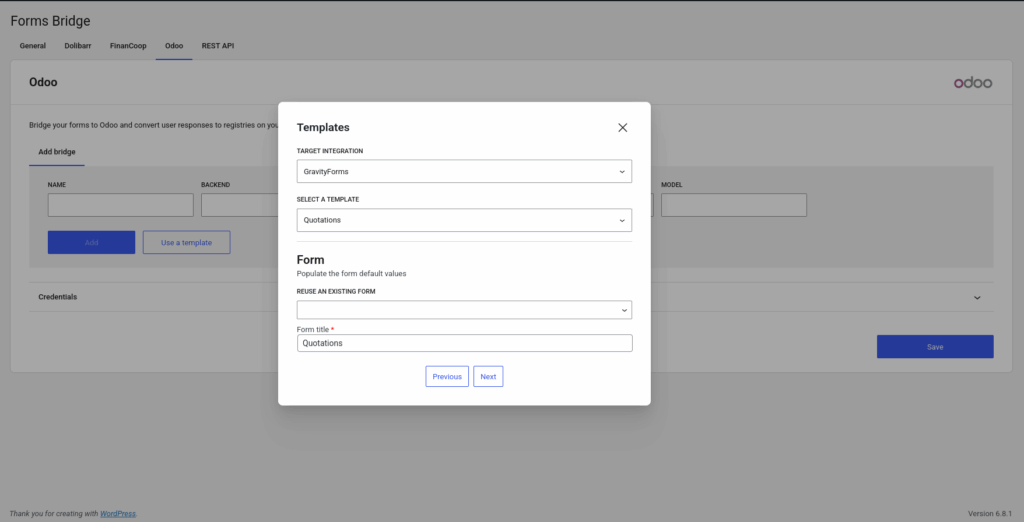Open the Reuse an Existing Form dropdown
This screenshot has width=1024, height=522.
point(464,310)
